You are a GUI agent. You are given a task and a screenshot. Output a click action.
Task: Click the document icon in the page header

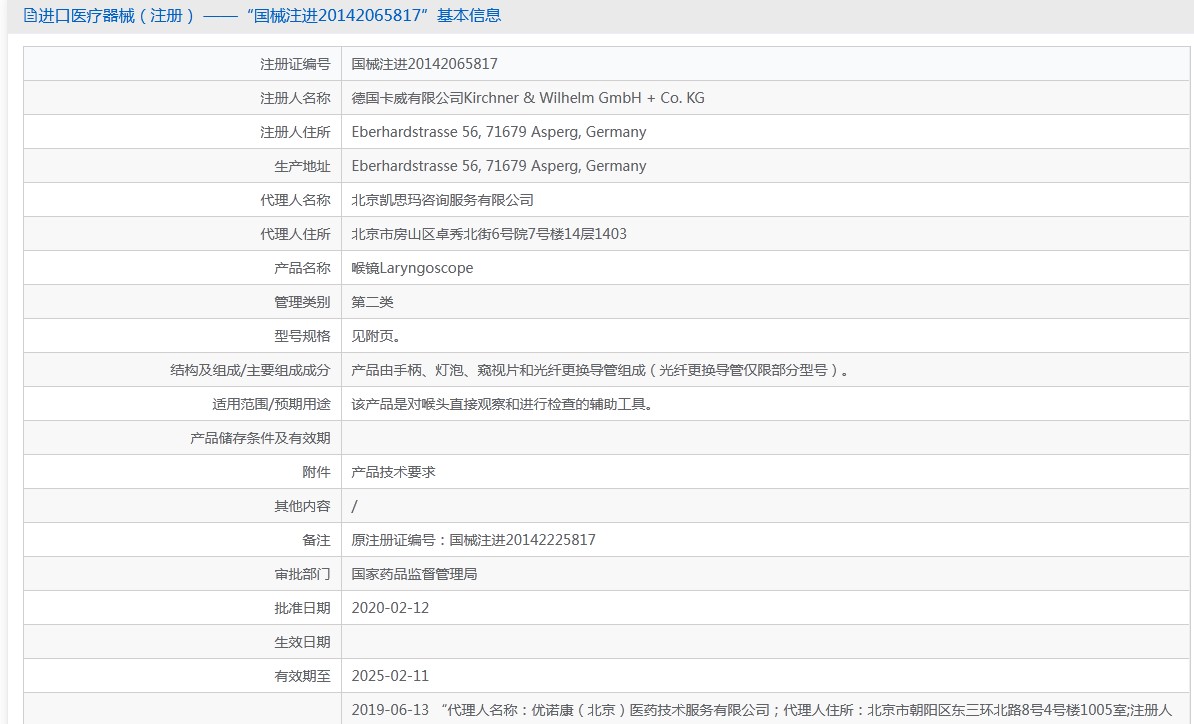30,15
